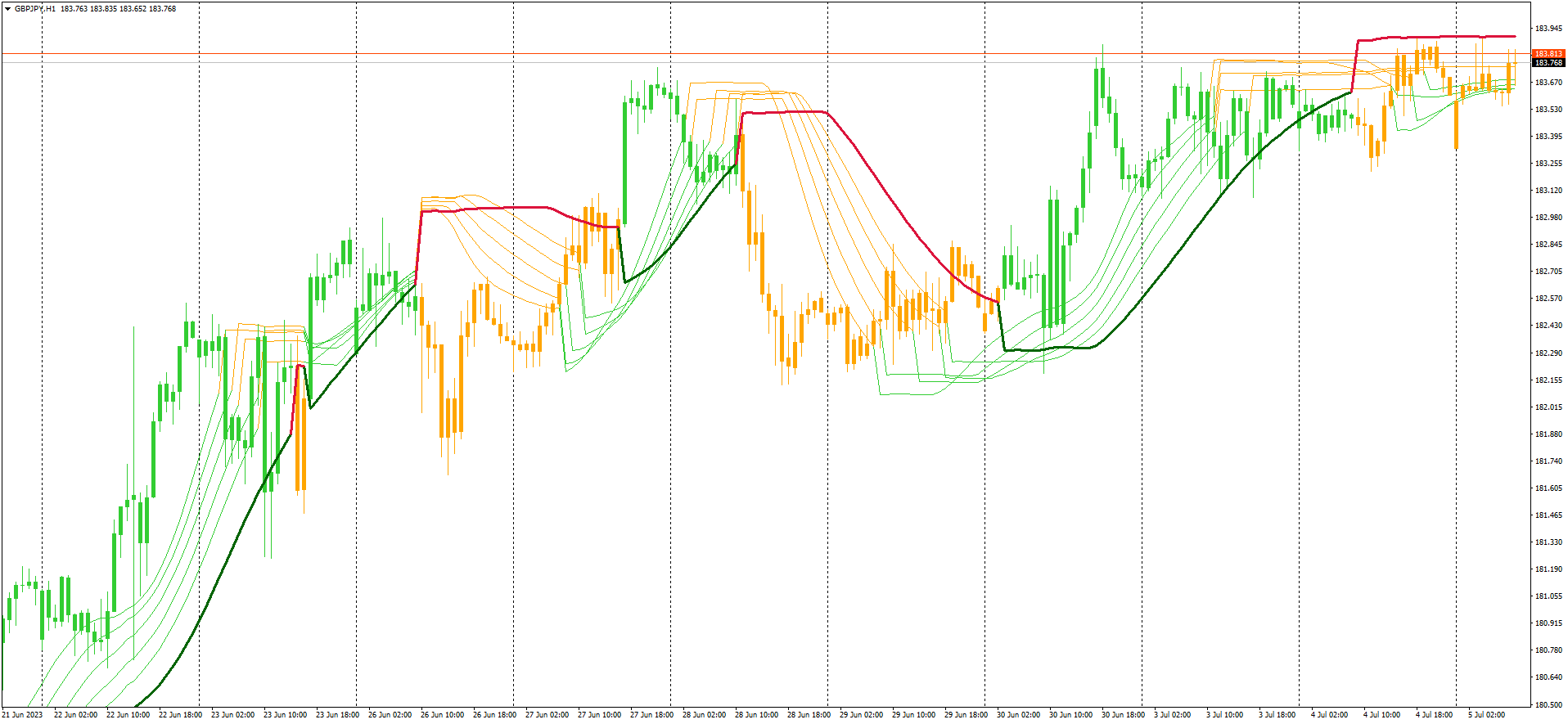Click the 182.980 price axis label
Screen dimensions: 1568x724
click(x=1548, y=218)
